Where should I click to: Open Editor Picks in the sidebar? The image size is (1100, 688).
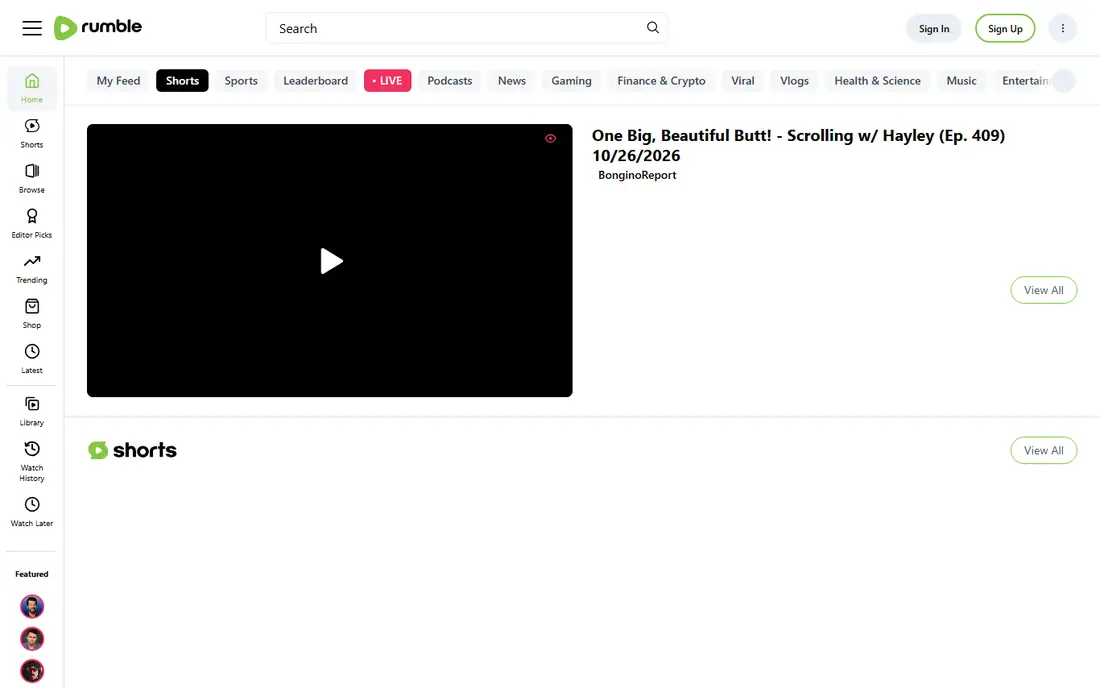[32, 224]
